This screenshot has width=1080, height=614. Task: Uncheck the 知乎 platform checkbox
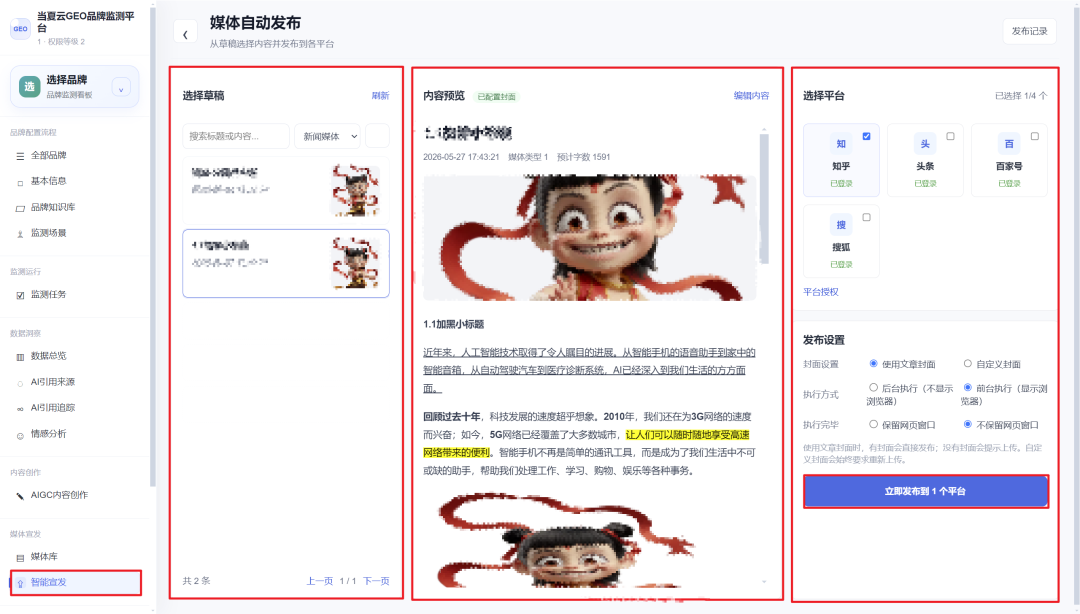click(866, 136)
